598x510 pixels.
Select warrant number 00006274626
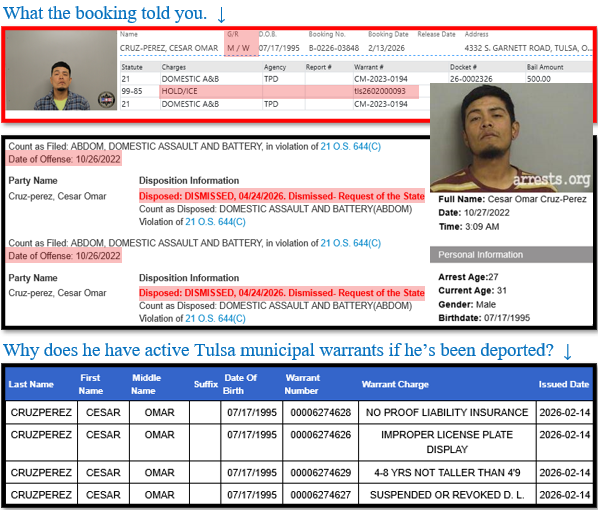coord(321,435)
